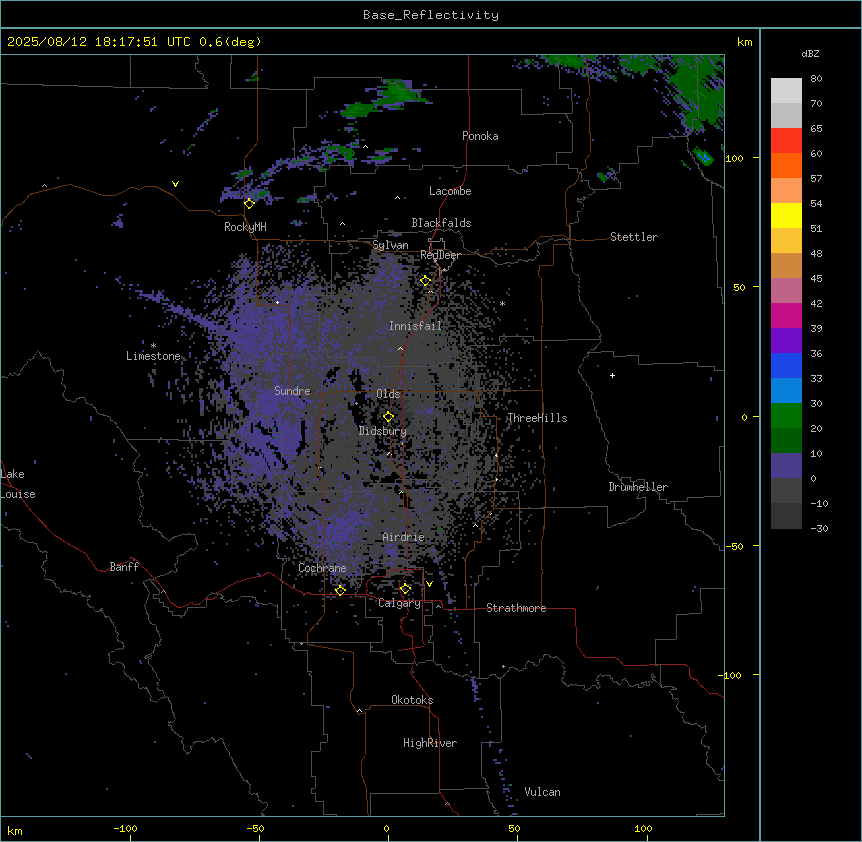Click the Stettler city label

634,237
